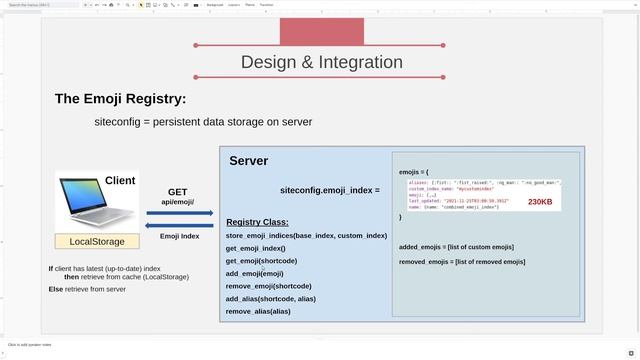Open the Layout menu button
The height and width of the screenshot is (360, 640).
pyautogui.click(x=234, y=5)
